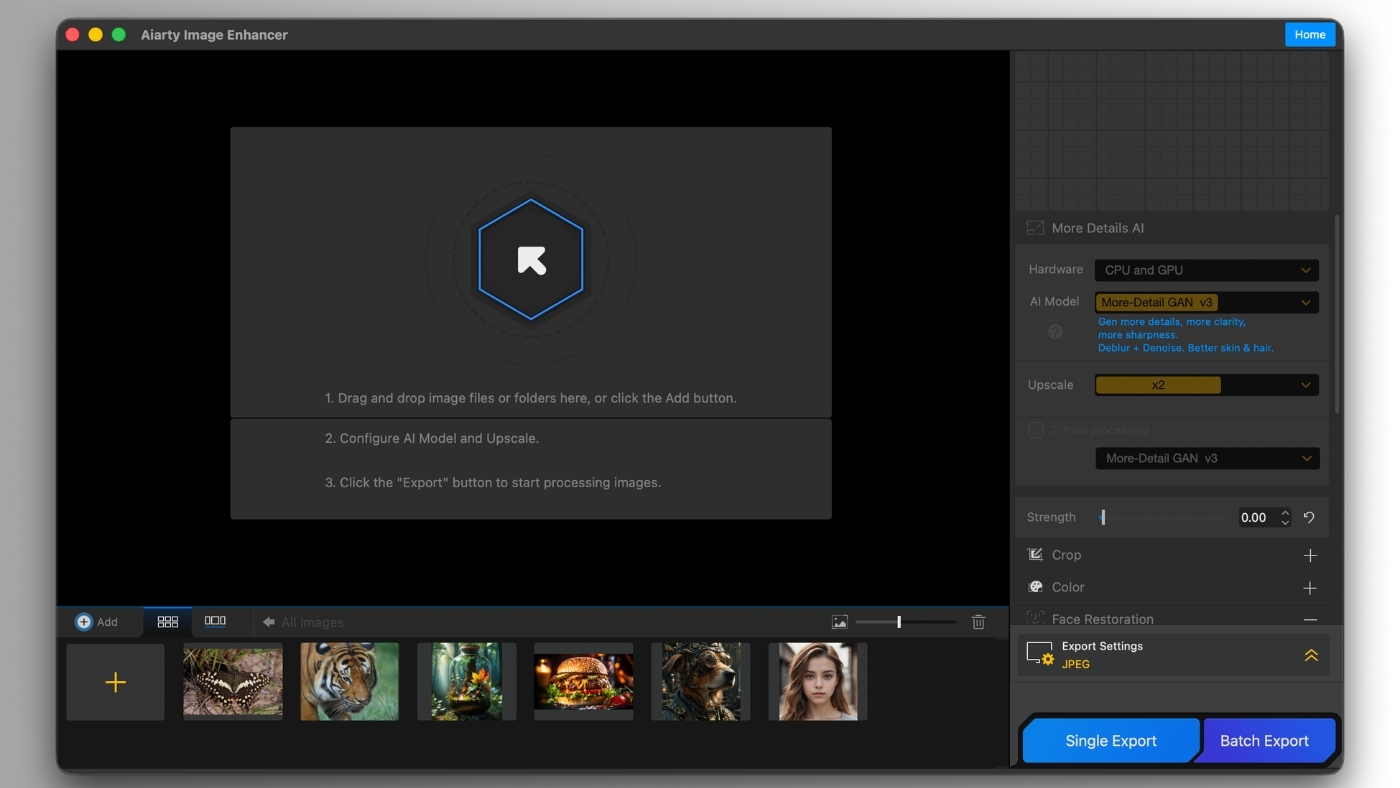Viewport: 1400px width, 788px height.
Task: Go back to All Images
Action: coord(303,622)
